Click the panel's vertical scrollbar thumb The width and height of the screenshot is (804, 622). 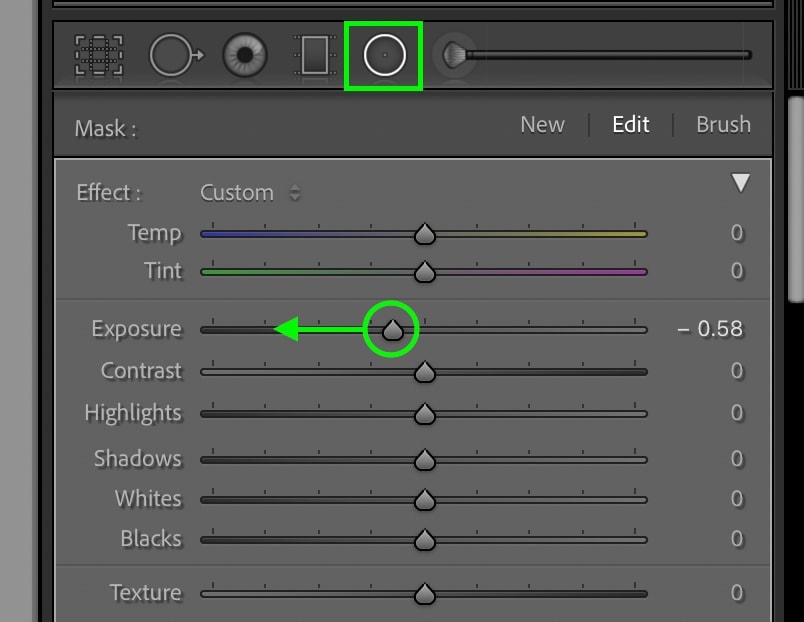796,200
